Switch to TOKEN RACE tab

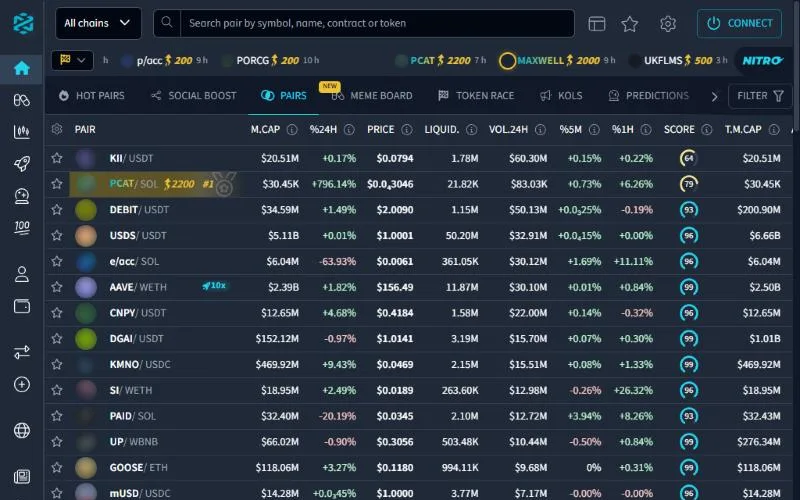click(476, 95)
